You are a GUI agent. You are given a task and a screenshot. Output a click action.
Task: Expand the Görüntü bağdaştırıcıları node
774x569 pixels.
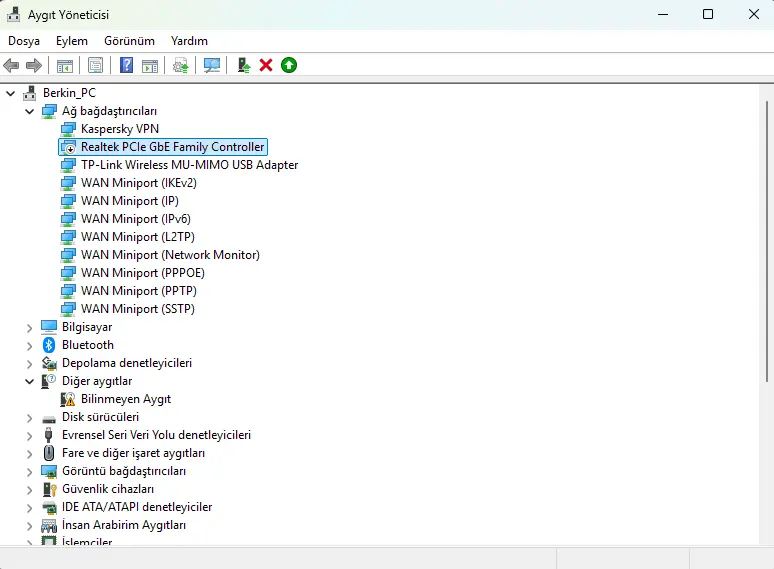tap(30, 472)
